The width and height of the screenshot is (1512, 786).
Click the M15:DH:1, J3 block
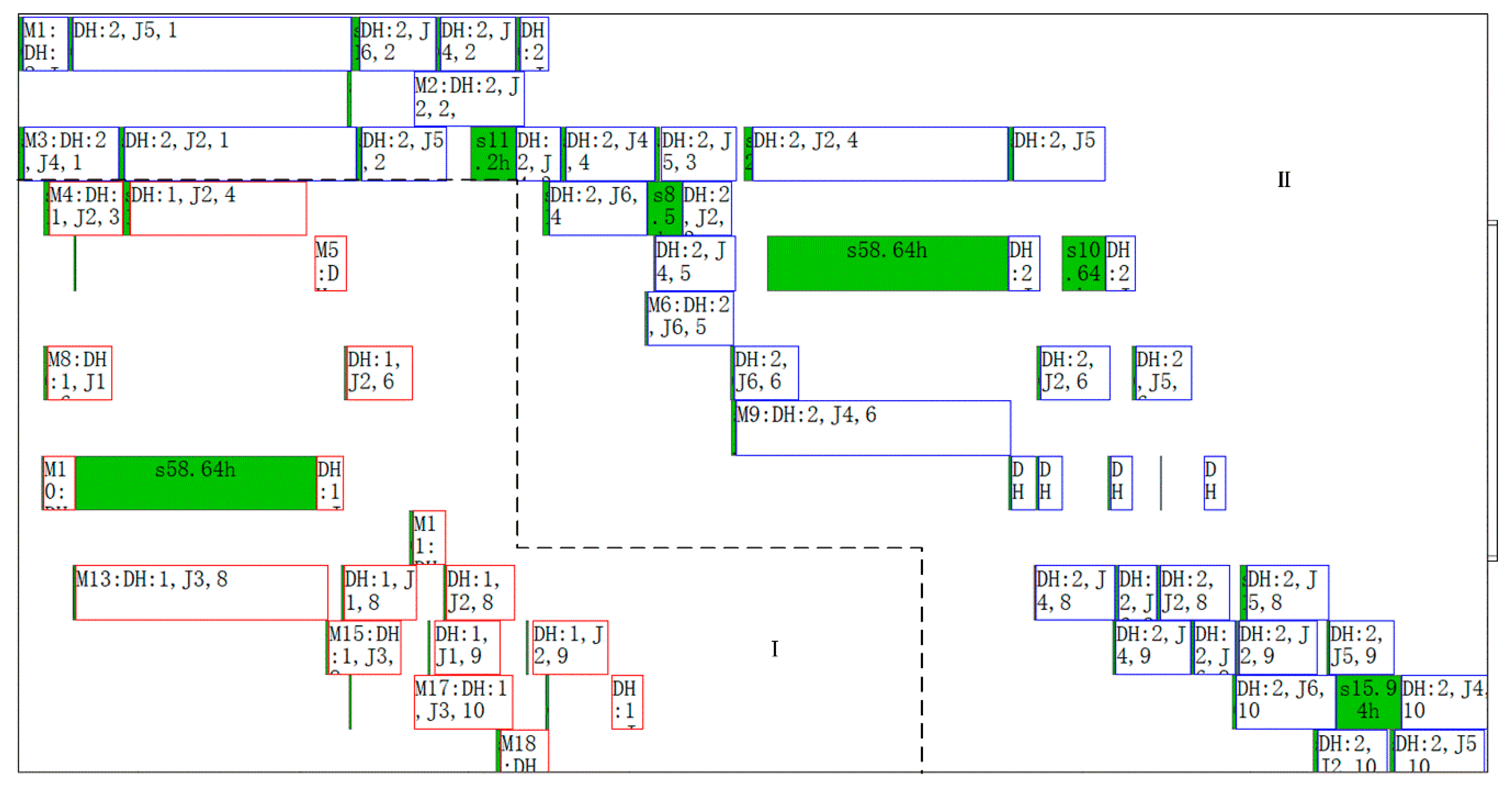click(364, 647)
